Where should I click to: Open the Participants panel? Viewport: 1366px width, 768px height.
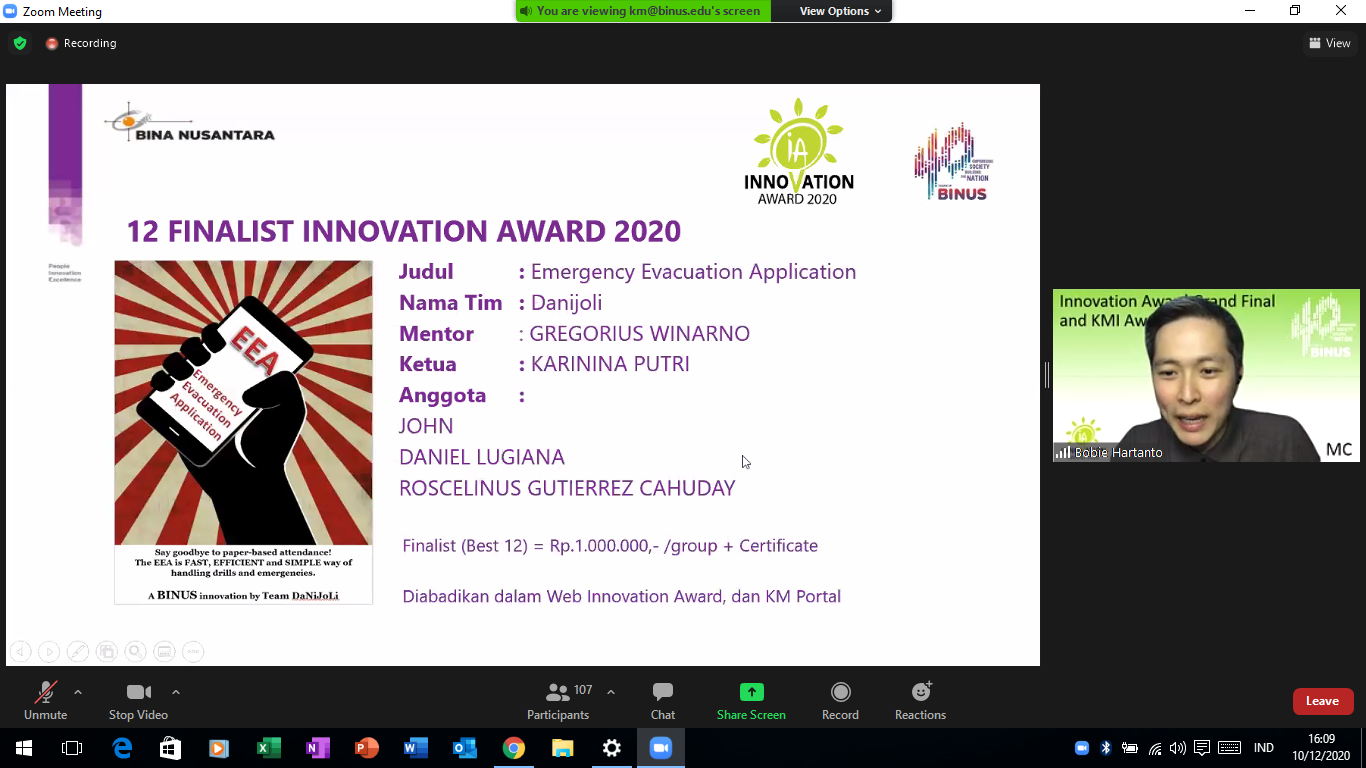click(x=559, y=700)
